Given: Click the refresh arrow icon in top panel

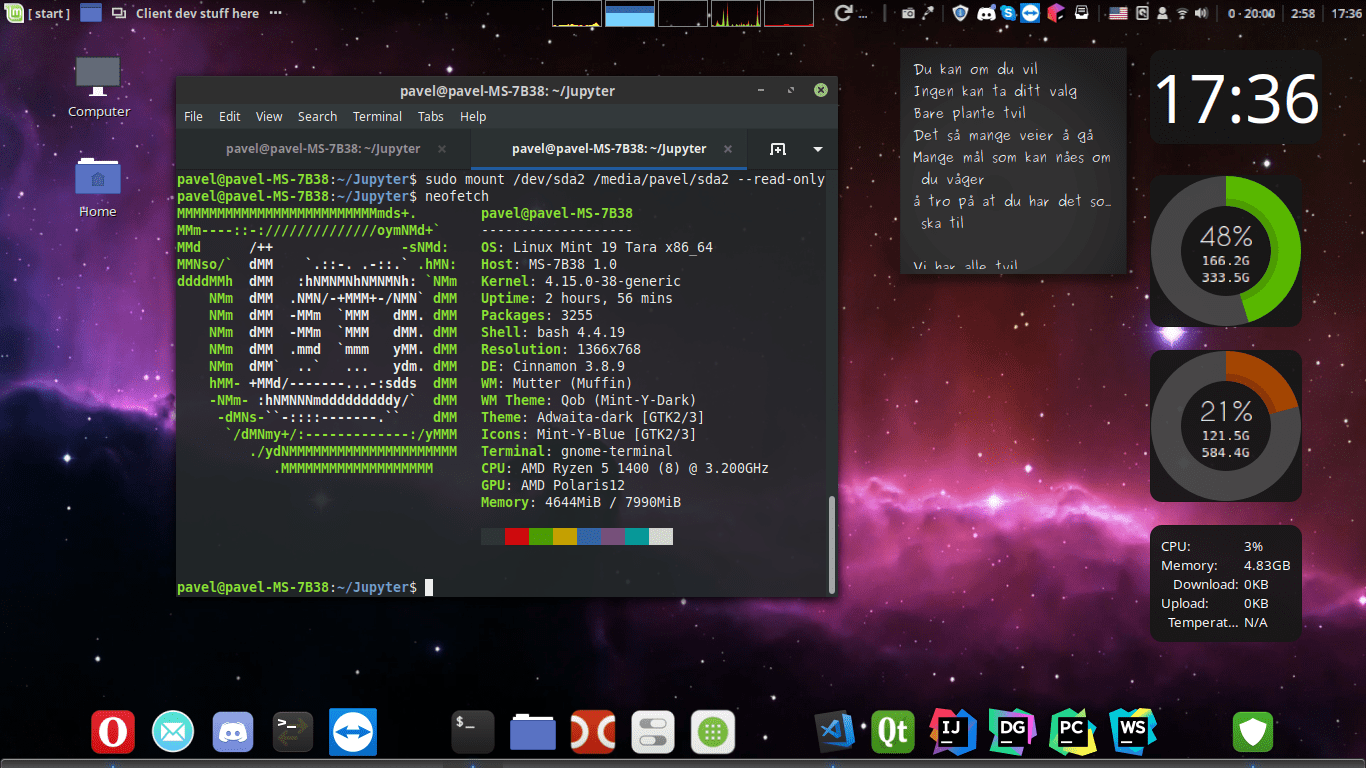Looking at the screenshot, I should click(x=845, y=13).
